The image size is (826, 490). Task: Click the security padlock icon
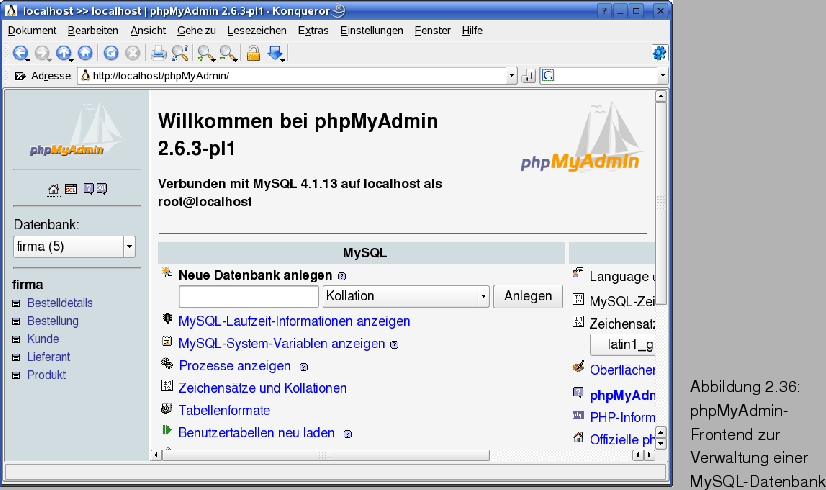click(x=253, y=53)
